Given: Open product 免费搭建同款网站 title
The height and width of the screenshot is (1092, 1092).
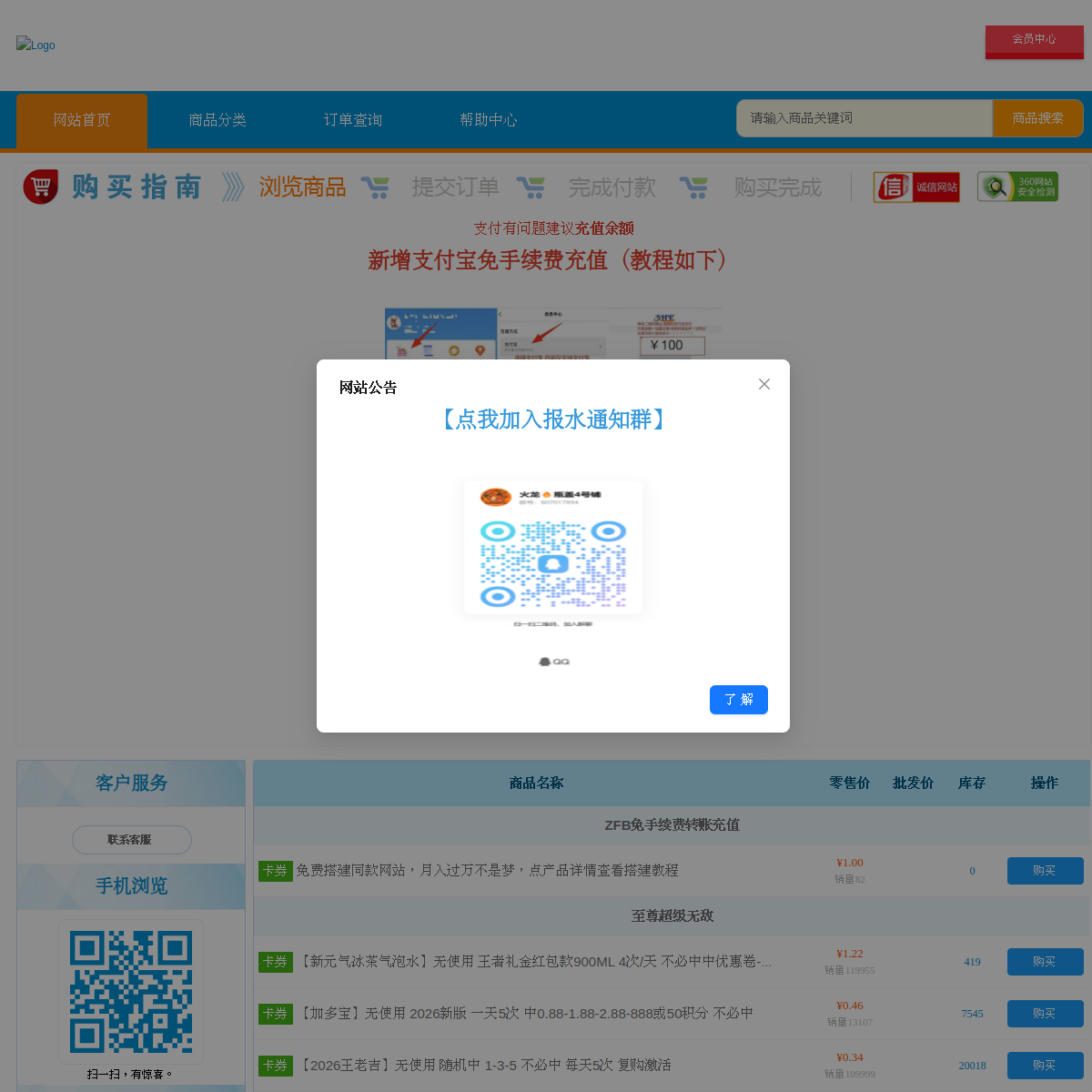Looking at the screenshot, I should [488, 871].
